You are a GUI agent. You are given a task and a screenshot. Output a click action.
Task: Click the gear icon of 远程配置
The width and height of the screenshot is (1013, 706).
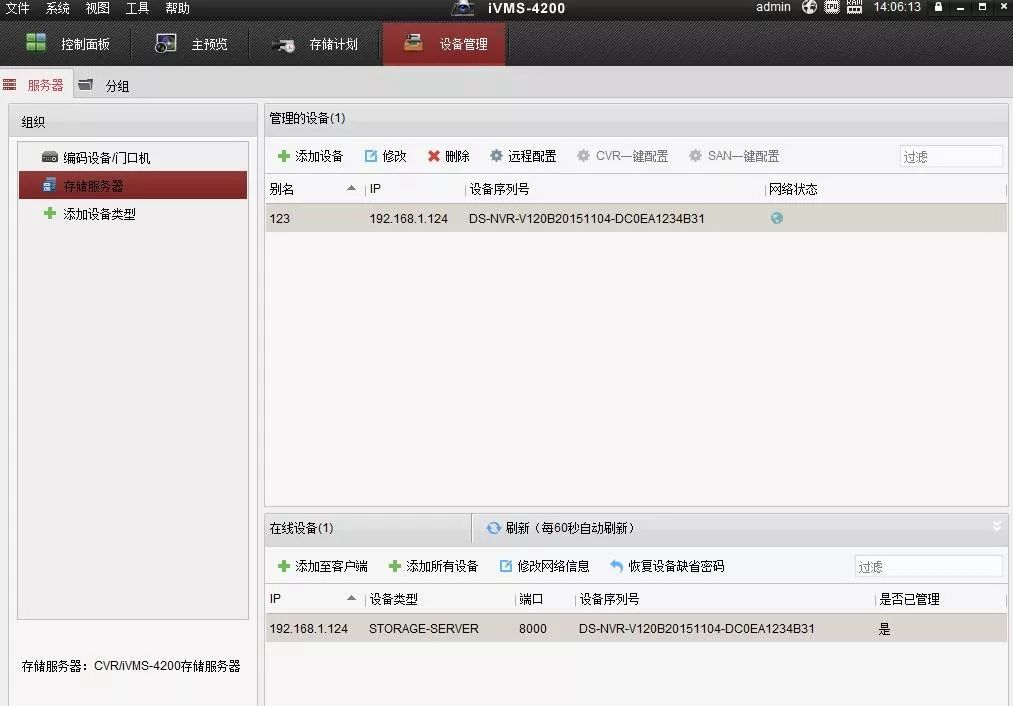pyautogui.click(x=496, y=156)
